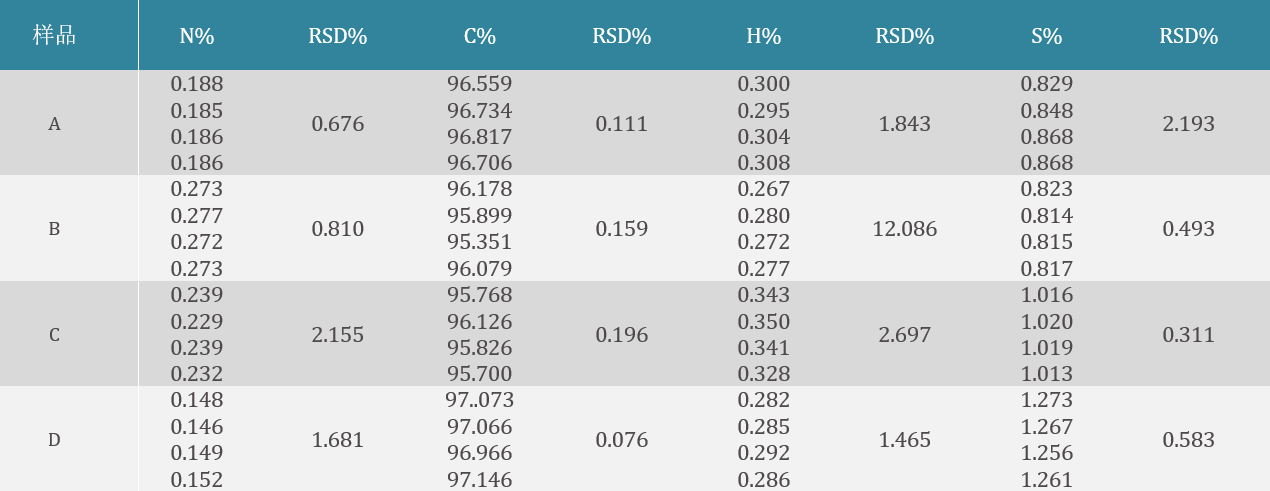This screenshot has height=491, width=1270.
Task: Select the 0.076 RSD value
Action: click(x=621, y=440)
